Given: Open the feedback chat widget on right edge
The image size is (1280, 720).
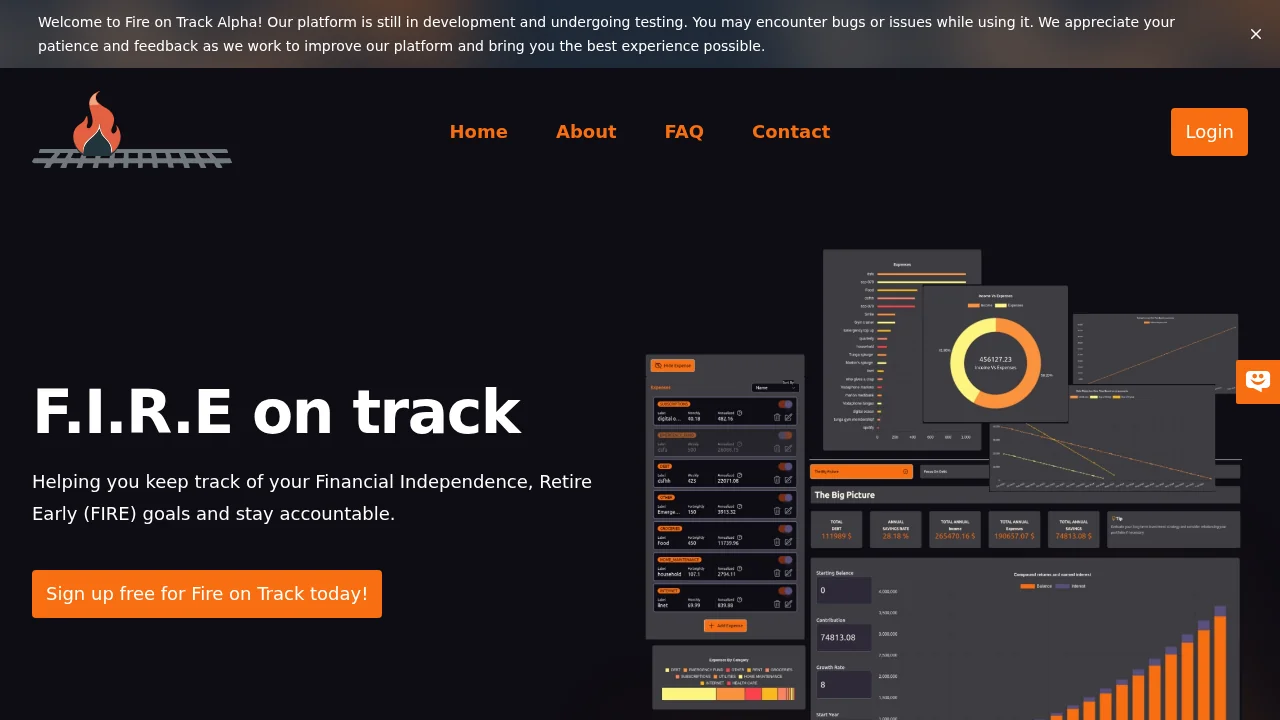Looking at the screenshot, I should coord(1258,382).
